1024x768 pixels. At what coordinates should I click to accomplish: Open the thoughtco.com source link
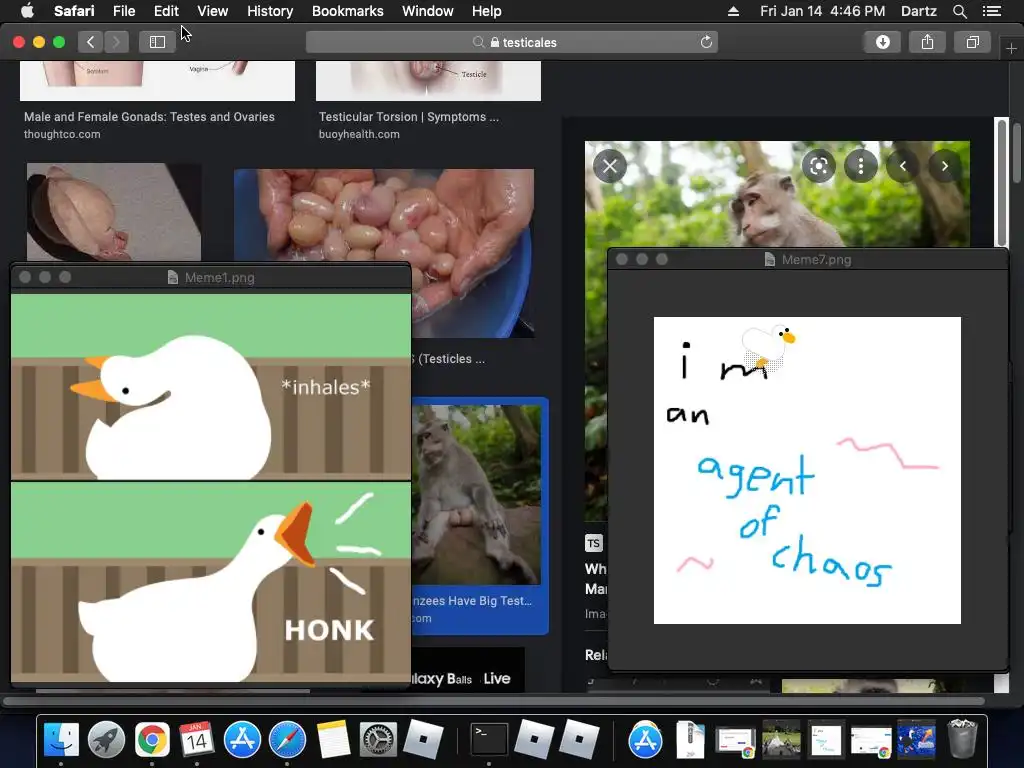[x=62, y=134]
